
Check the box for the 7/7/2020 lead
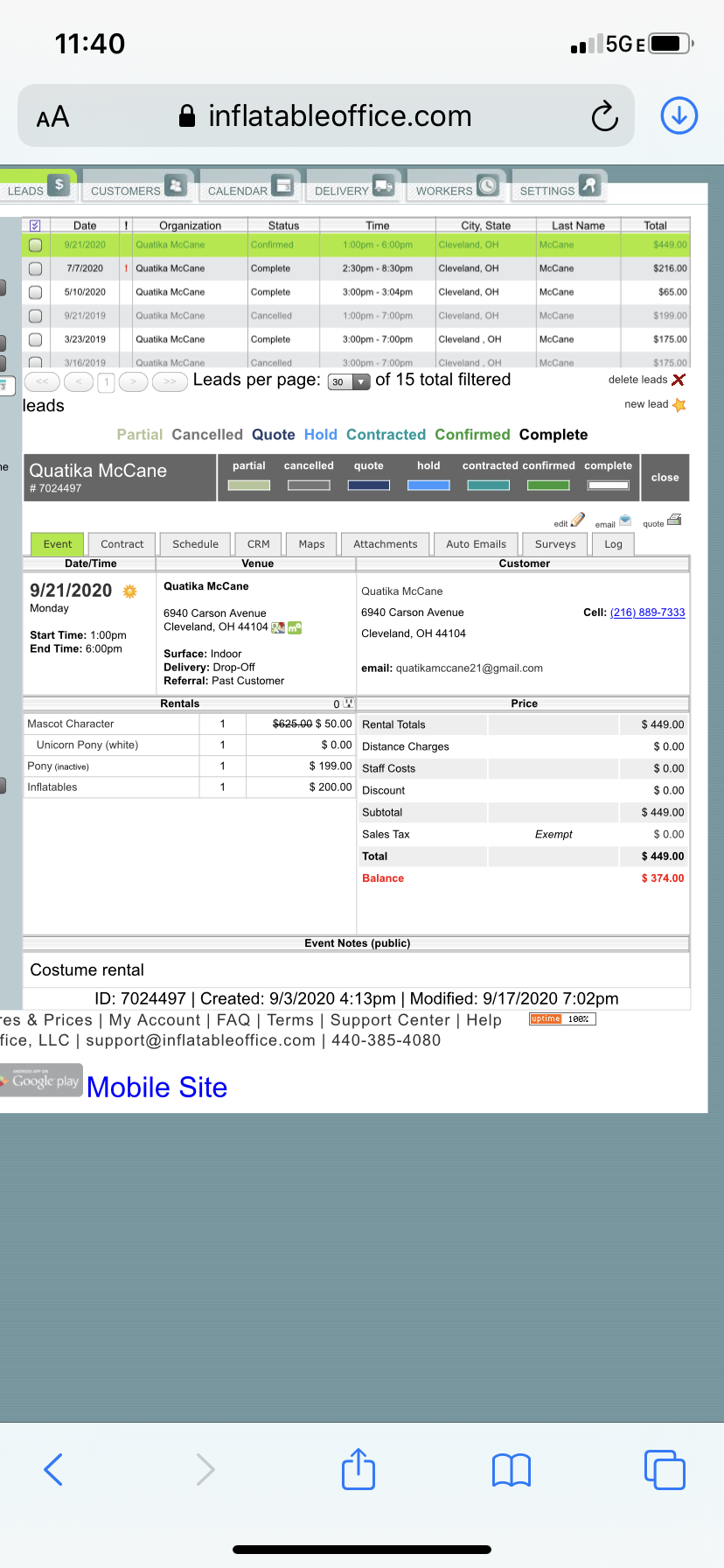[36, 269]
